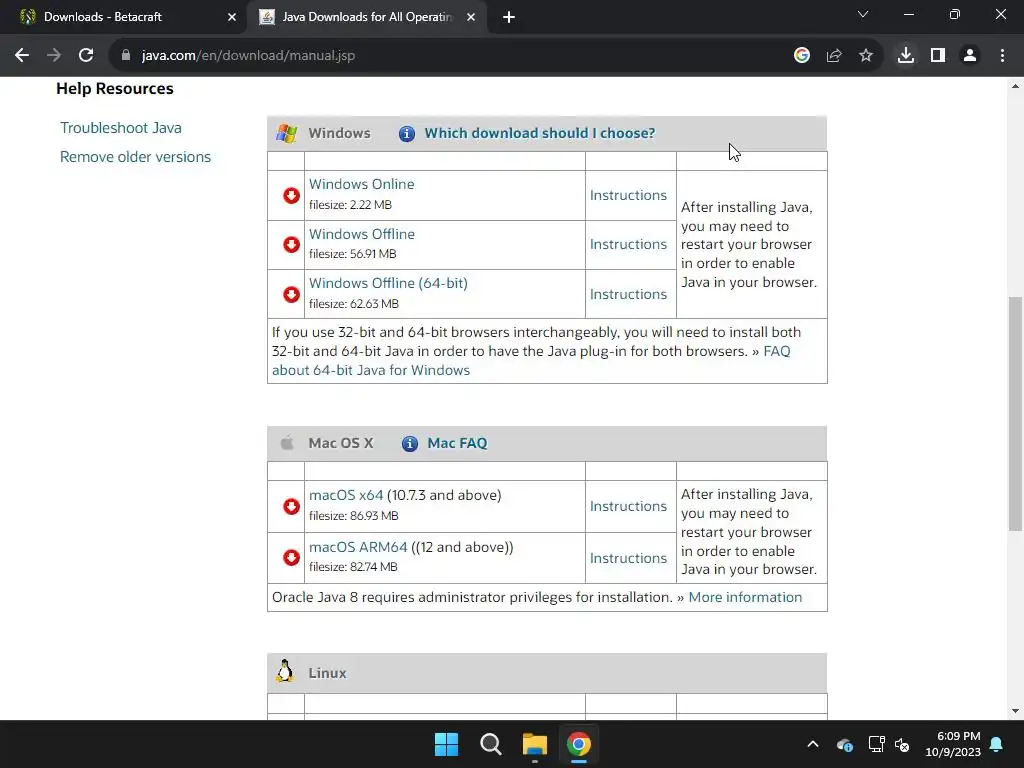Share this page using the share icon

tap(834, 56)
